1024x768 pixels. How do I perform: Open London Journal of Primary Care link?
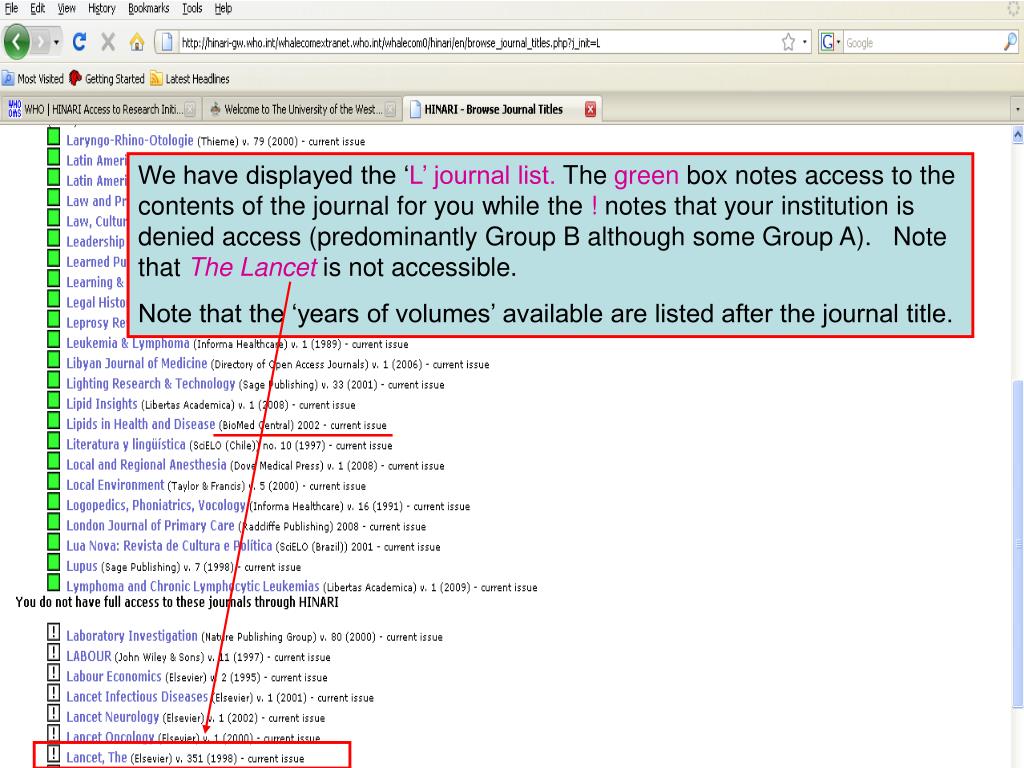150,525
